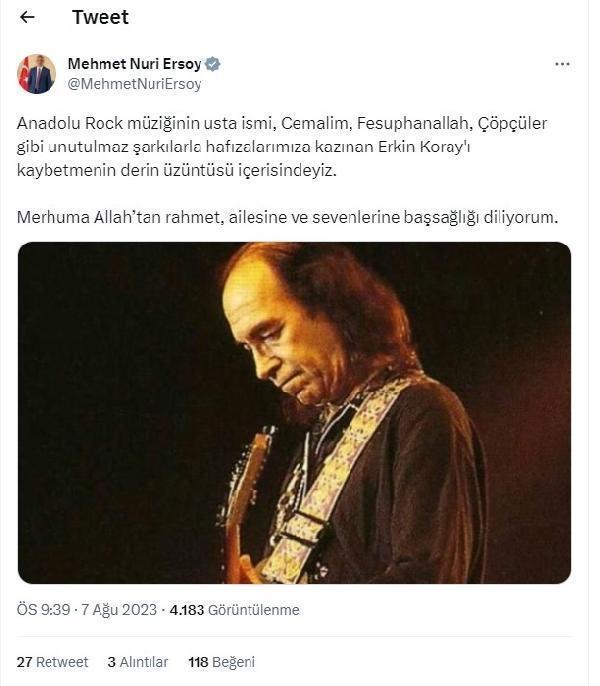600x686 pixels.
Task: Click the ÖS 9:39 timestamp
Action: pyautogui.click(x=44, y=610)
